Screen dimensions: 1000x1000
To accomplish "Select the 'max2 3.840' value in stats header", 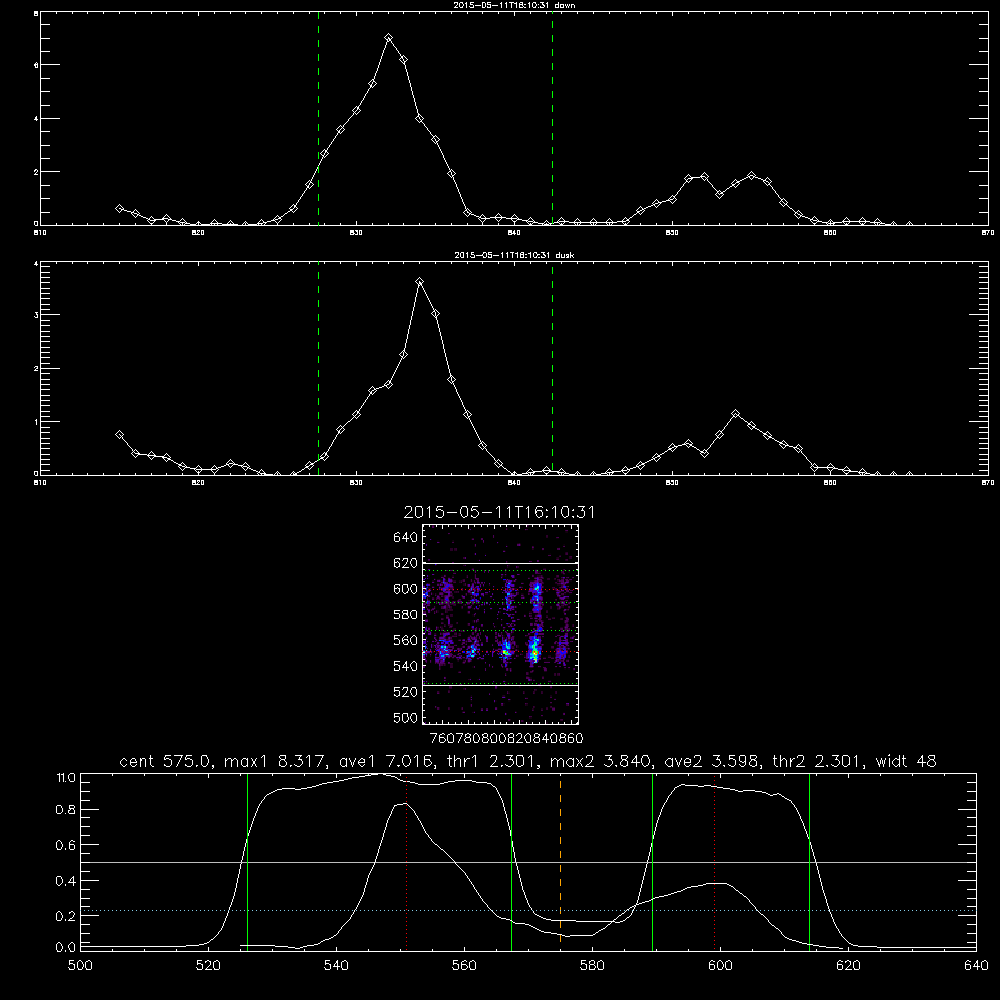I will click(x=601, y=761).
